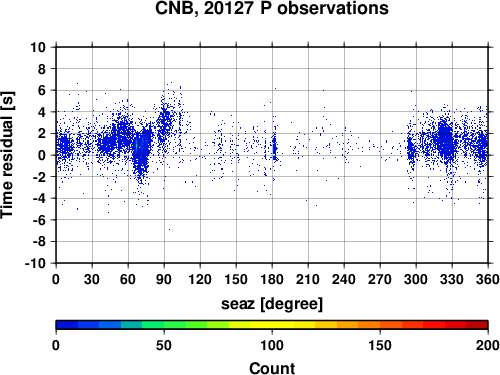The width and height of the screenshot is (500, 375).
Task: Click the x-axis tick label 330
Action: tap(452, 279)
